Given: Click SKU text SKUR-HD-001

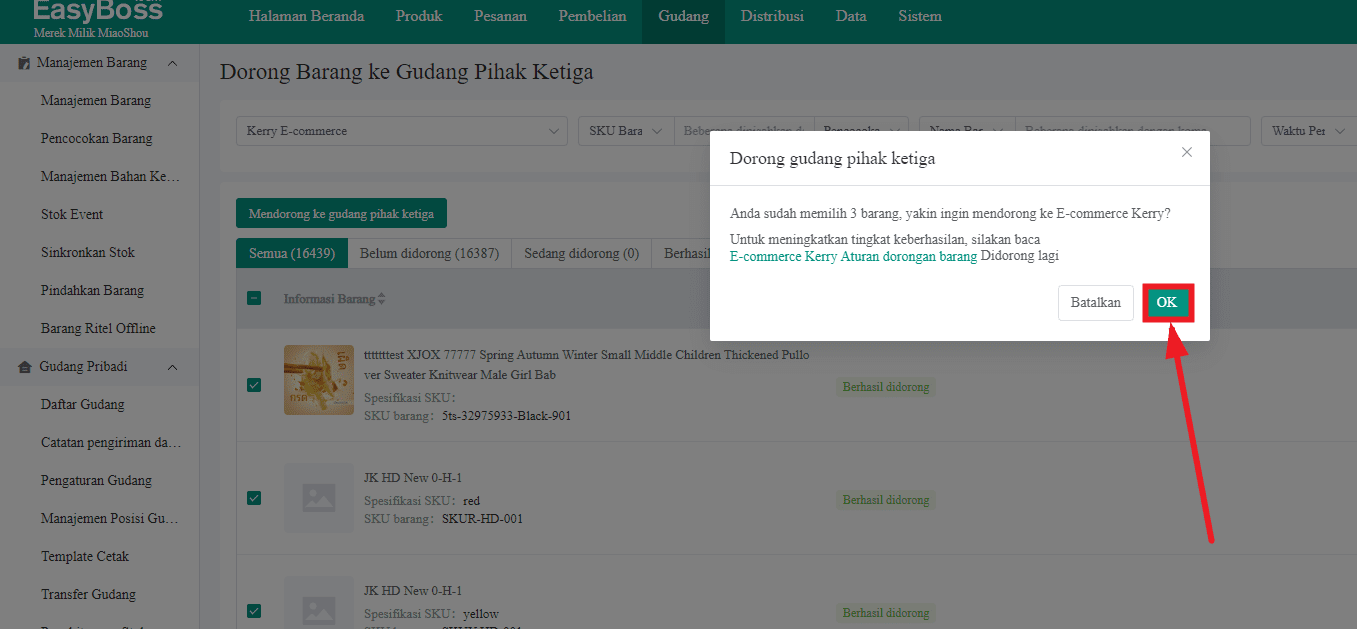Looking at the screenshot, I should [x=482, y=519].
